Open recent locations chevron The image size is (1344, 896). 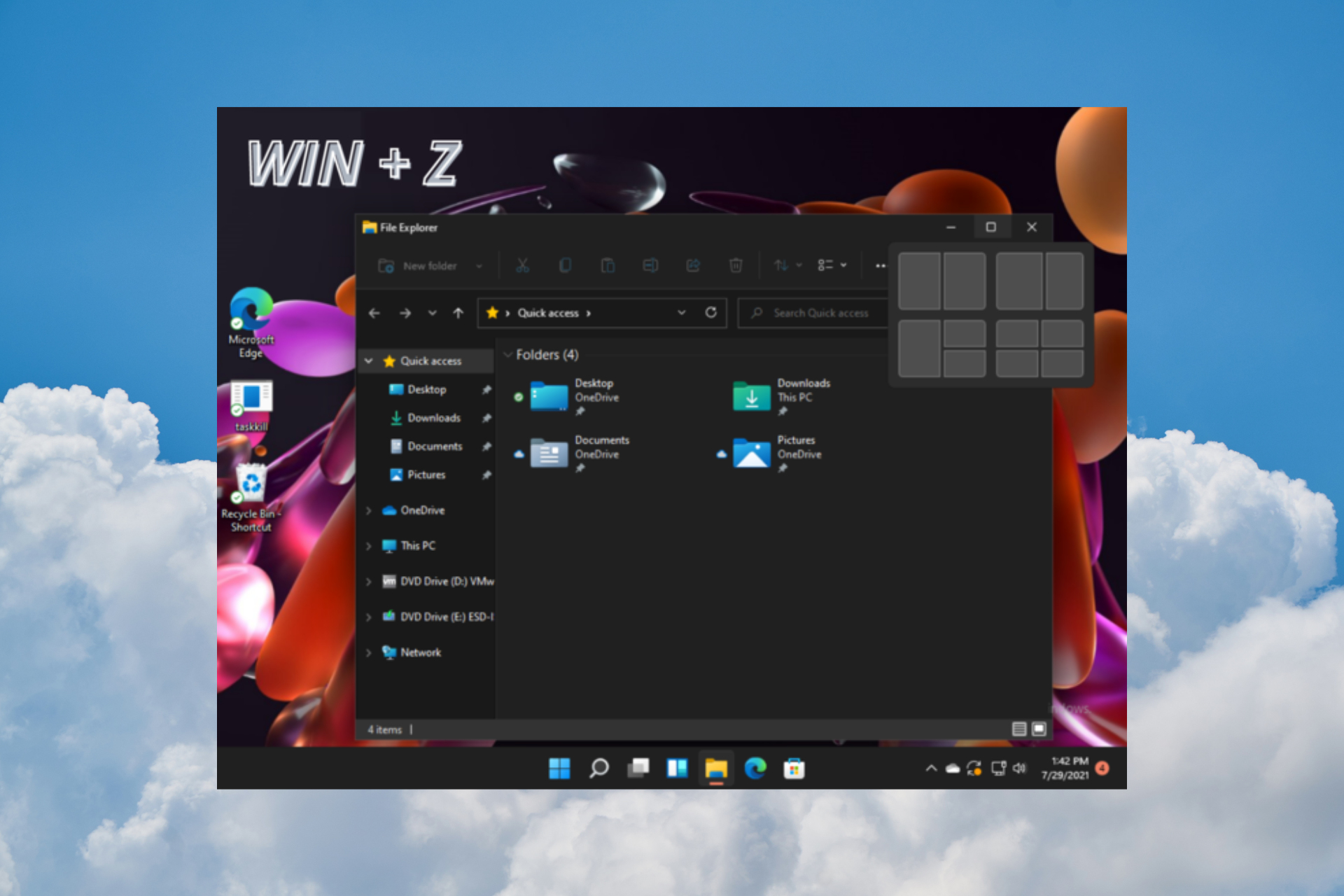tap(433, 313)
